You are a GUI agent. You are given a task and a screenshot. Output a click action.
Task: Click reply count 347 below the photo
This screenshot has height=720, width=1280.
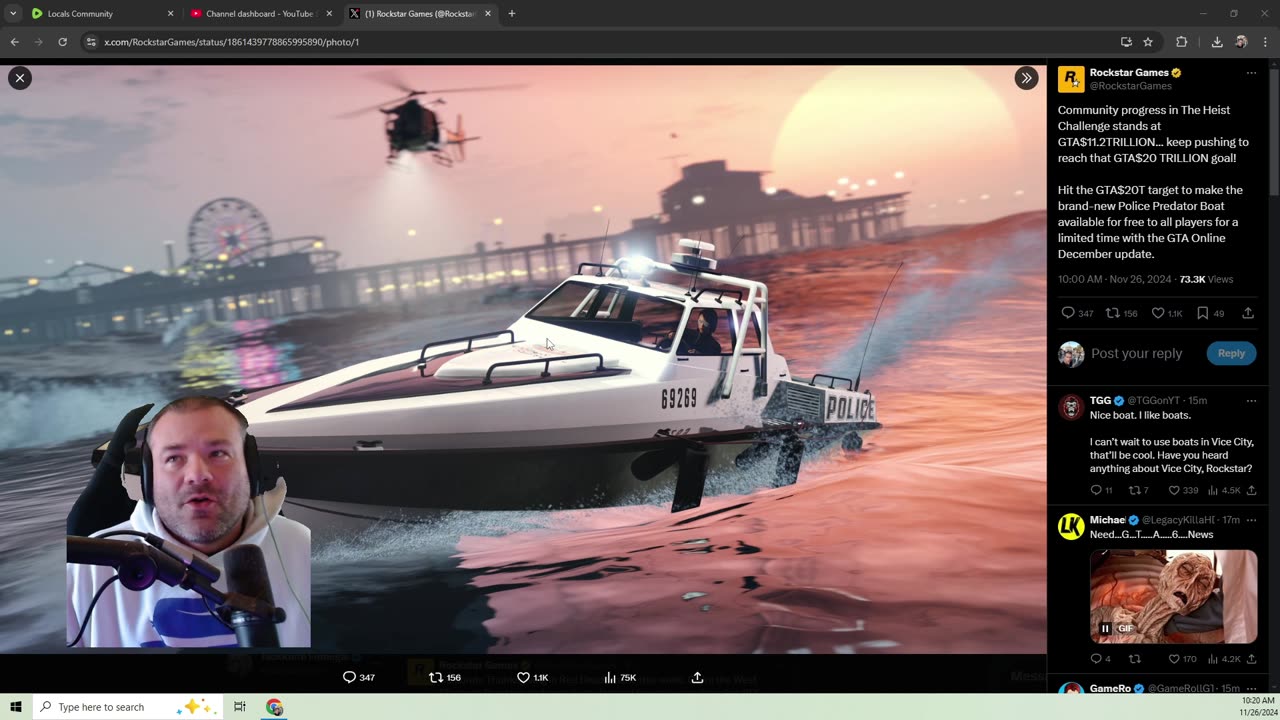click(358, 677)
